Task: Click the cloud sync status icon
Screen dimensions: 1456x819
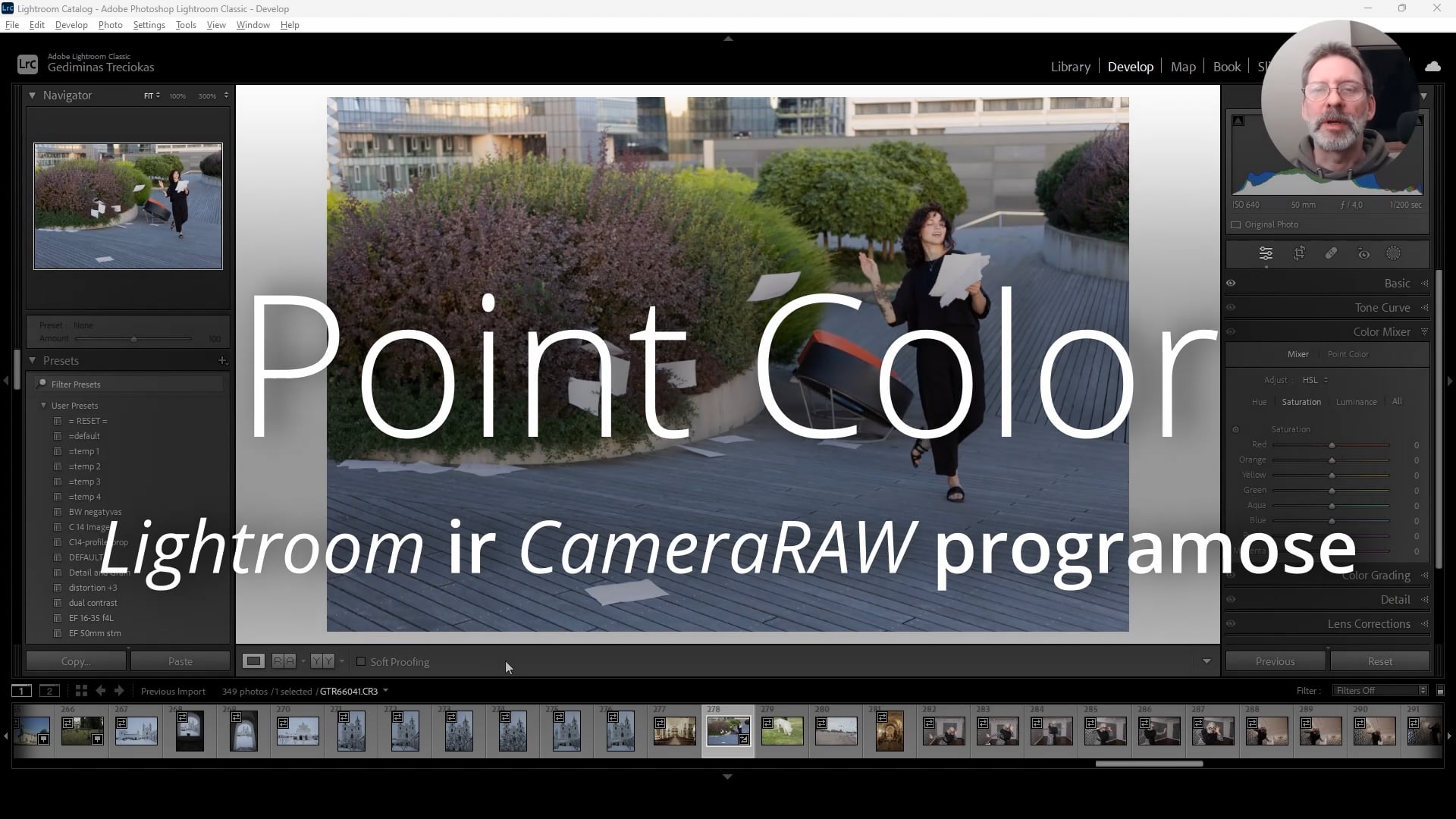Action: click(x=1432, y=67)
